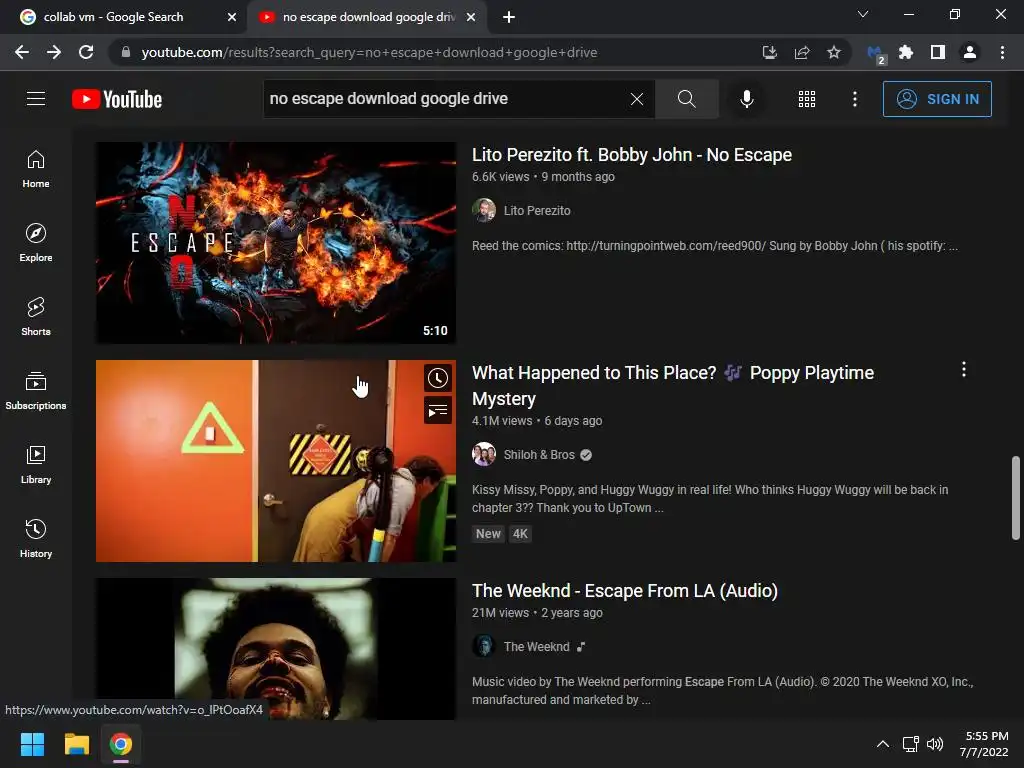Screen dimensions: 1024x768
Task: Start voice search with the microphone
Action: tap(747, 99)
